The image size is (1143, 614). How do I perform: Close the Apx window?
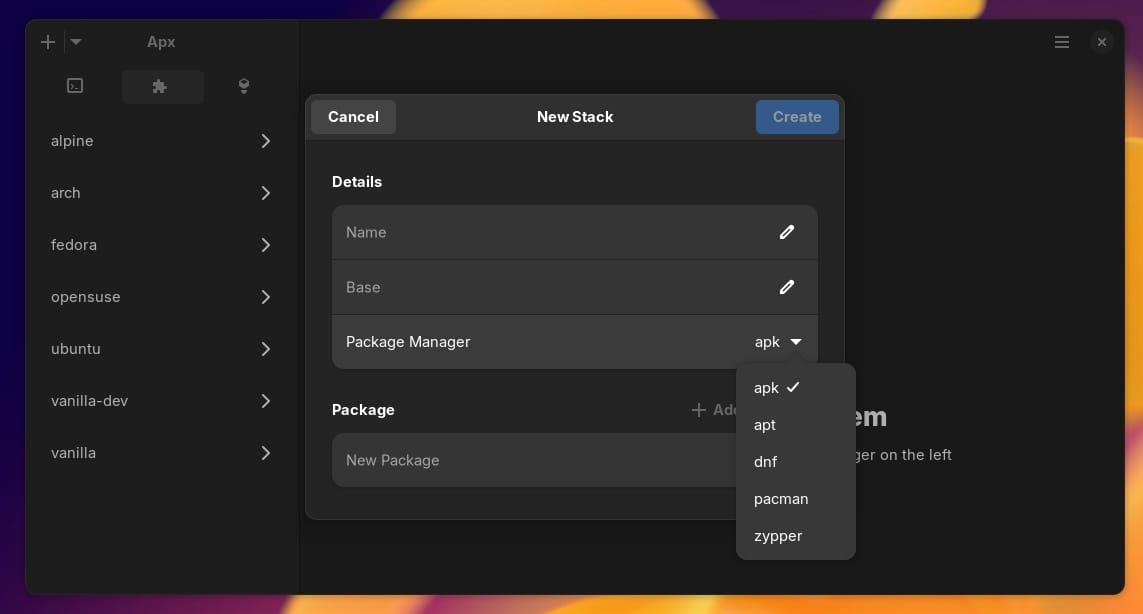click(x=1101, y=42)
